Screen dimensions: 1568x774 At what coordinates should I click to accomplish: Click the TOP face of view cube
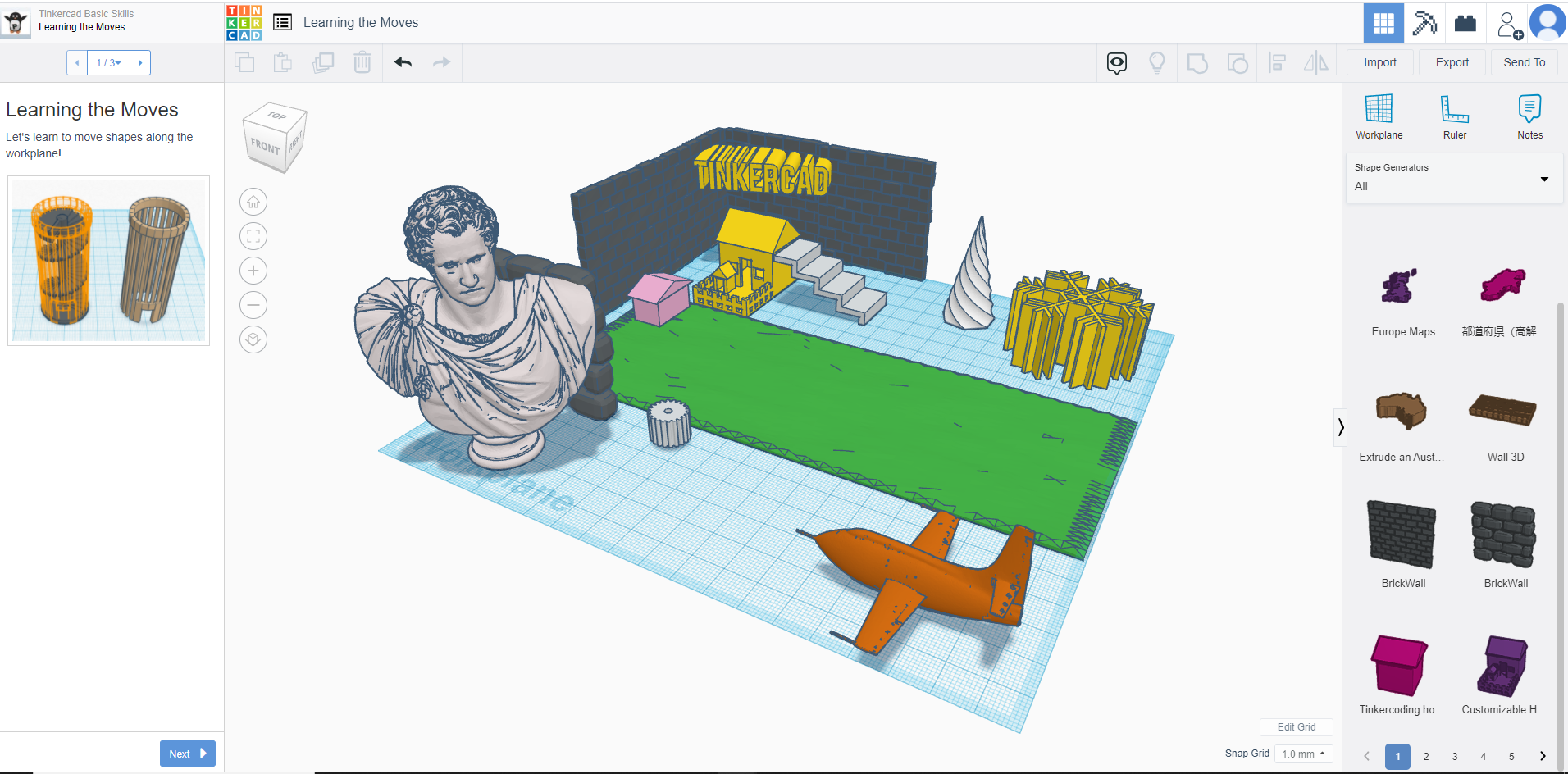coord(276,116)
